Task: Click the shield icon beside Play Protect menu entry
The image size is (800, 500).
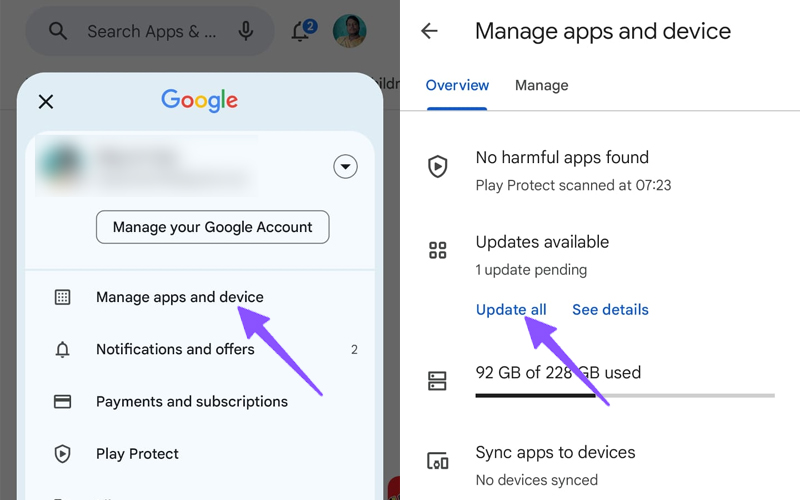Action: (62, 454)
